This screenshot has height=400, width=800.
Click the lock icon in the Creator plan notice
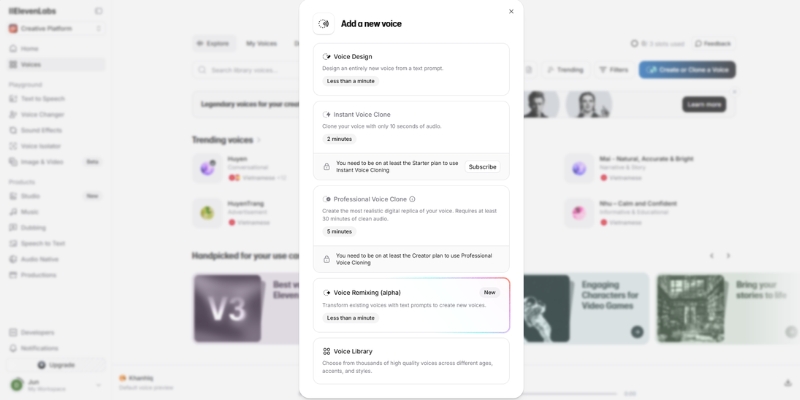pyautogui.click(x=326, y=259)
